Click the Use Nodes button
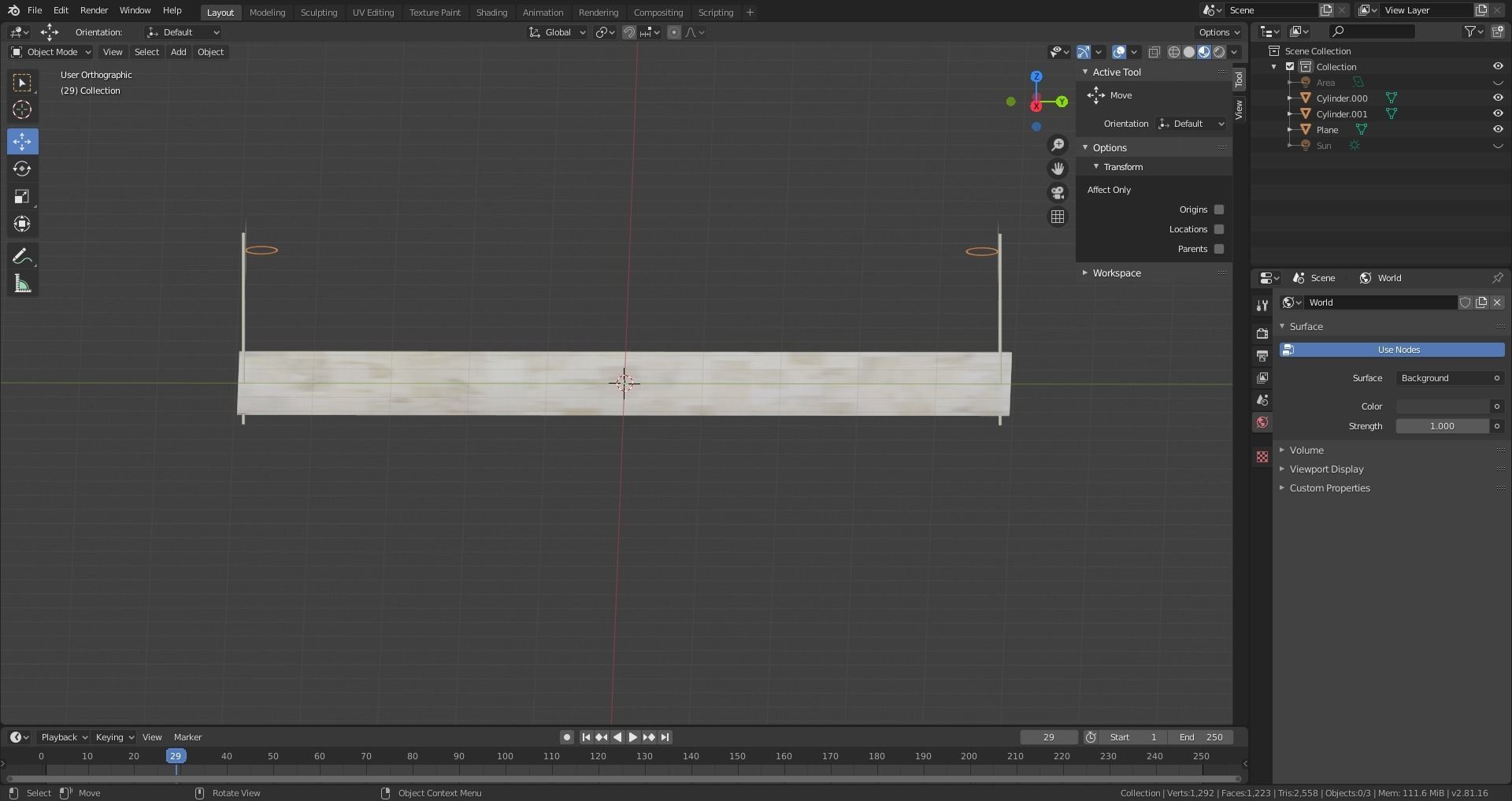 [x=1392, y=350]
